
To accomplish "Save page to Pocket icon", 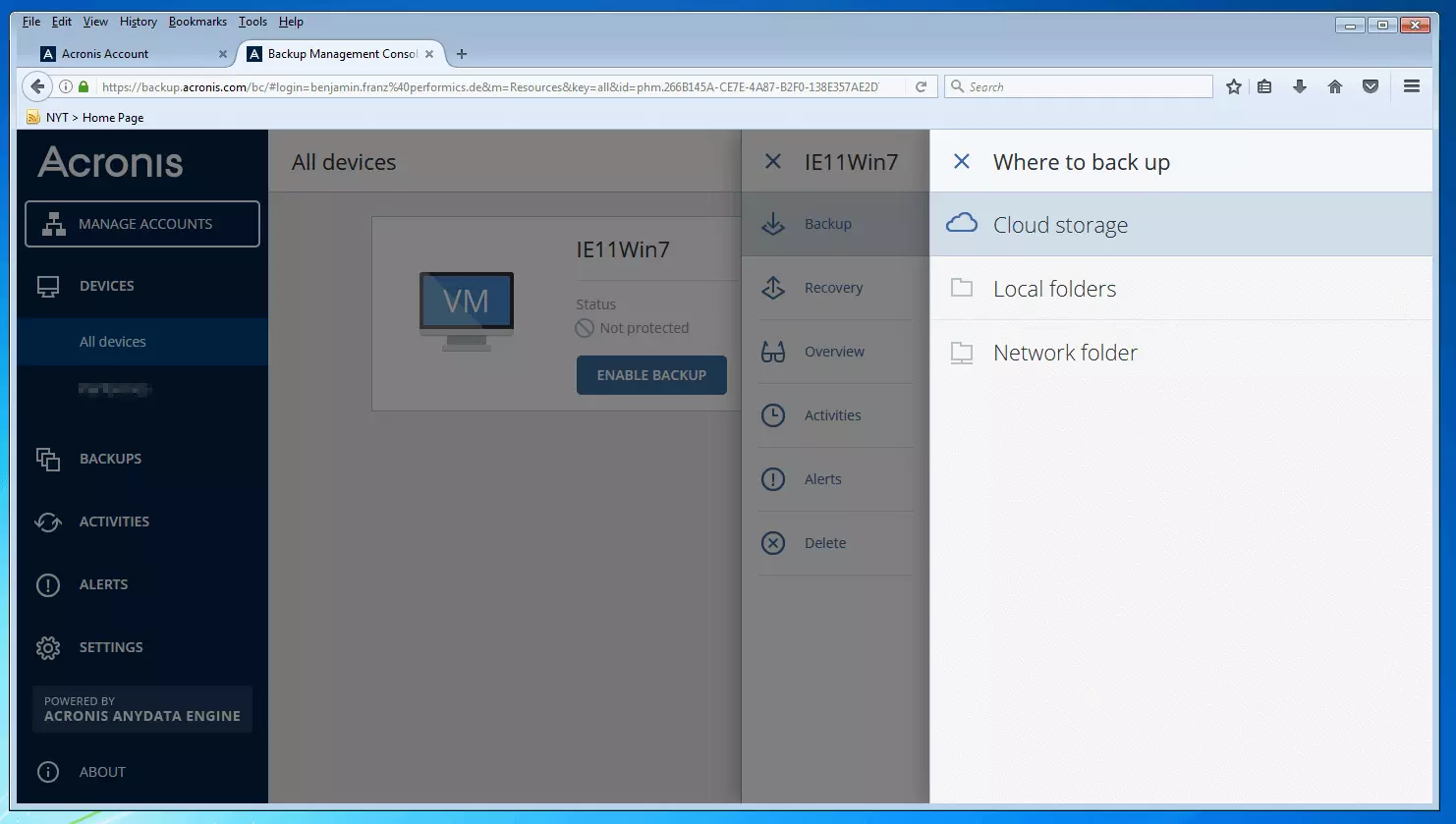I will point(1371,86).
